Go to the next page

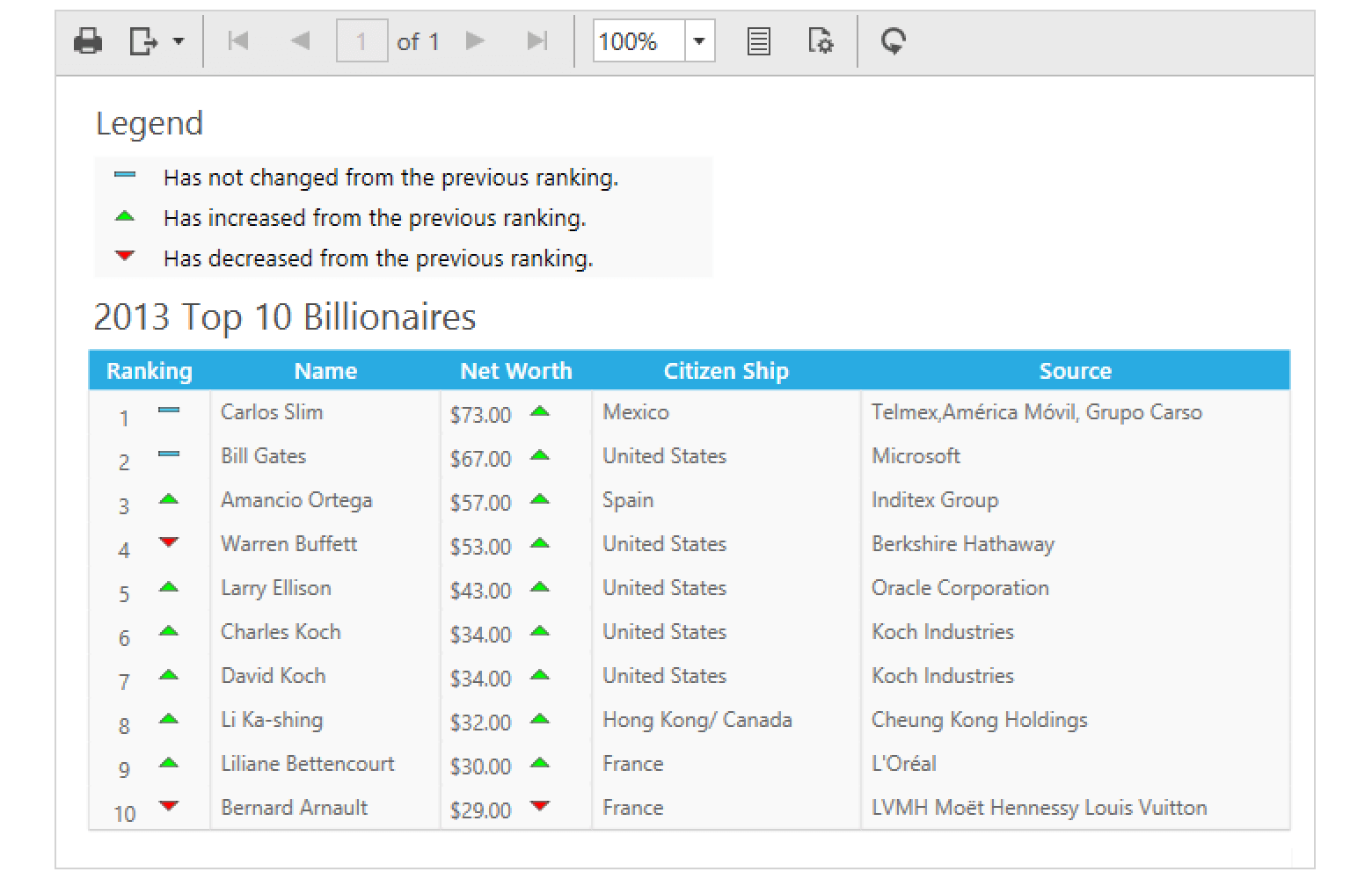[x=475, y=41]
